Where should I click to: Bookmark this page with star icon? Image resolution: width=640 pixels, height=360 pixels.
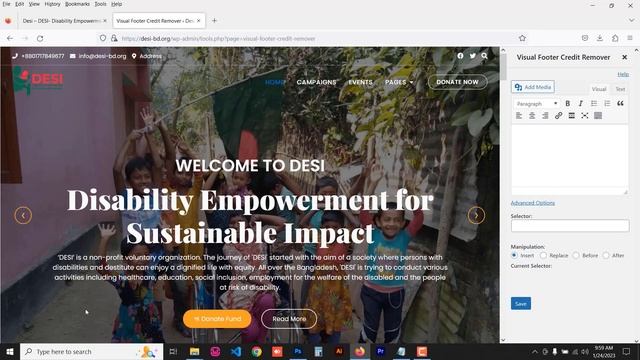(x=522, y=38)
